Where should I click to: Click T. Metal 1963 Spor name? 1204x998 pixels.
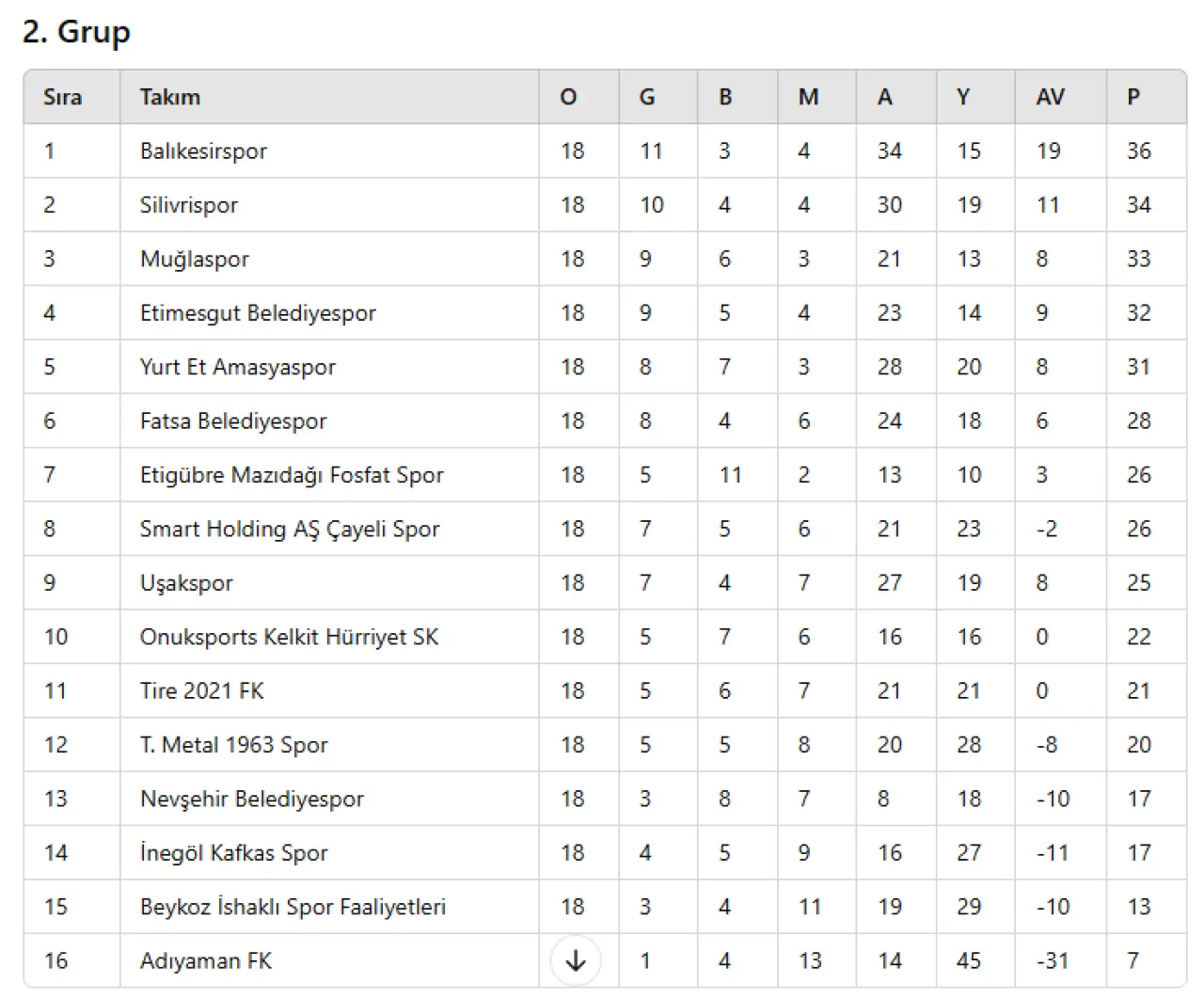pos(234,745)
